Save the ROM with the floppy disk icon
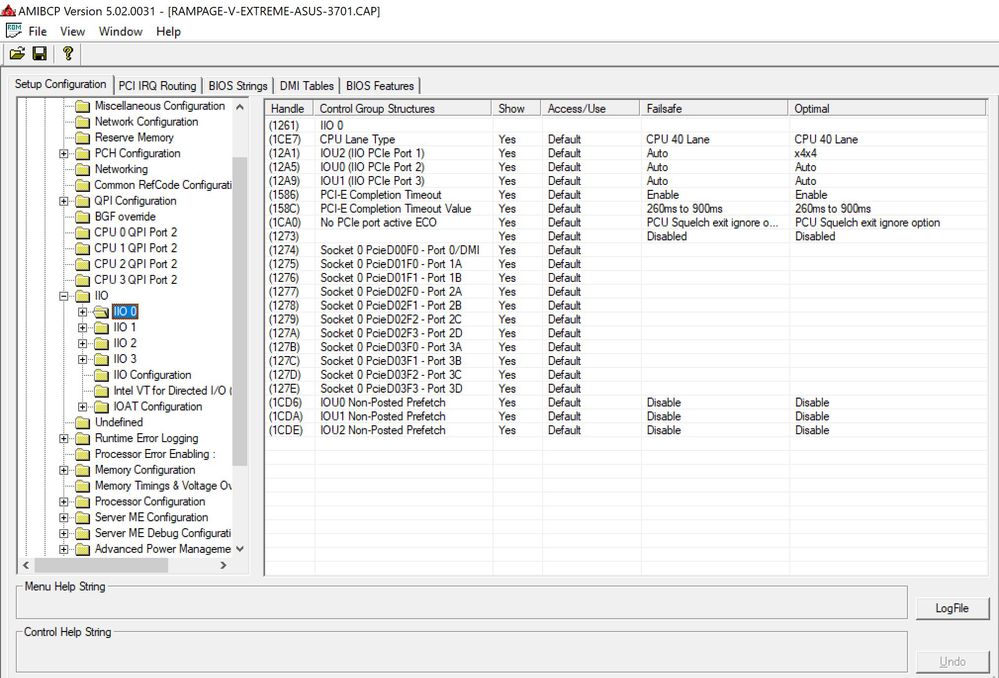This screenshot has height=678, width=999. 40,54
